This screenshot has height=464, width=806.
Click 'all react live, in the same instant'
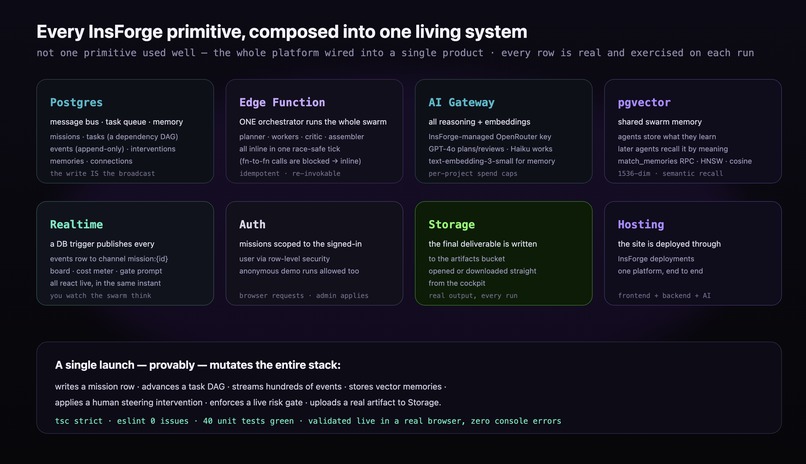pos(105,284)
